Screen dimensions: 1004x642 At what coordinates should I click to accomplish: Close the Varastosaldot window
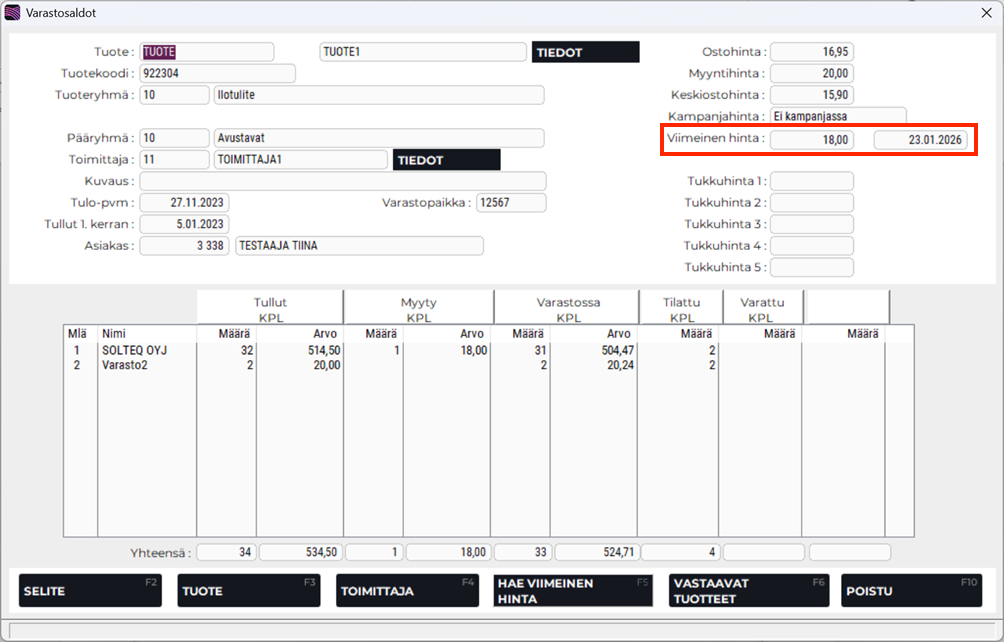click(986, 13)
